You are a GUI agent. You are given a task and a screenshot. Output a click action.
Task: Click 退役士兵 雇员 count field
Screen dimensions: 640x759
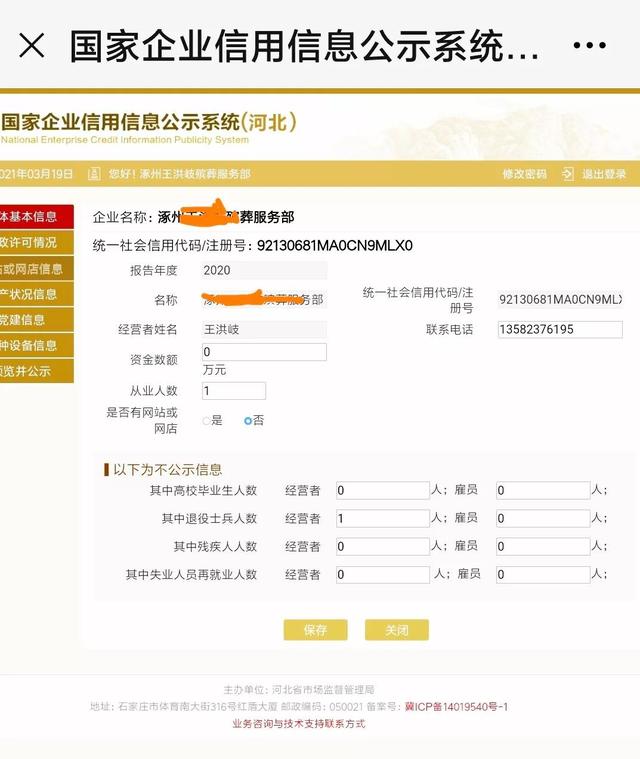point(543,518)
